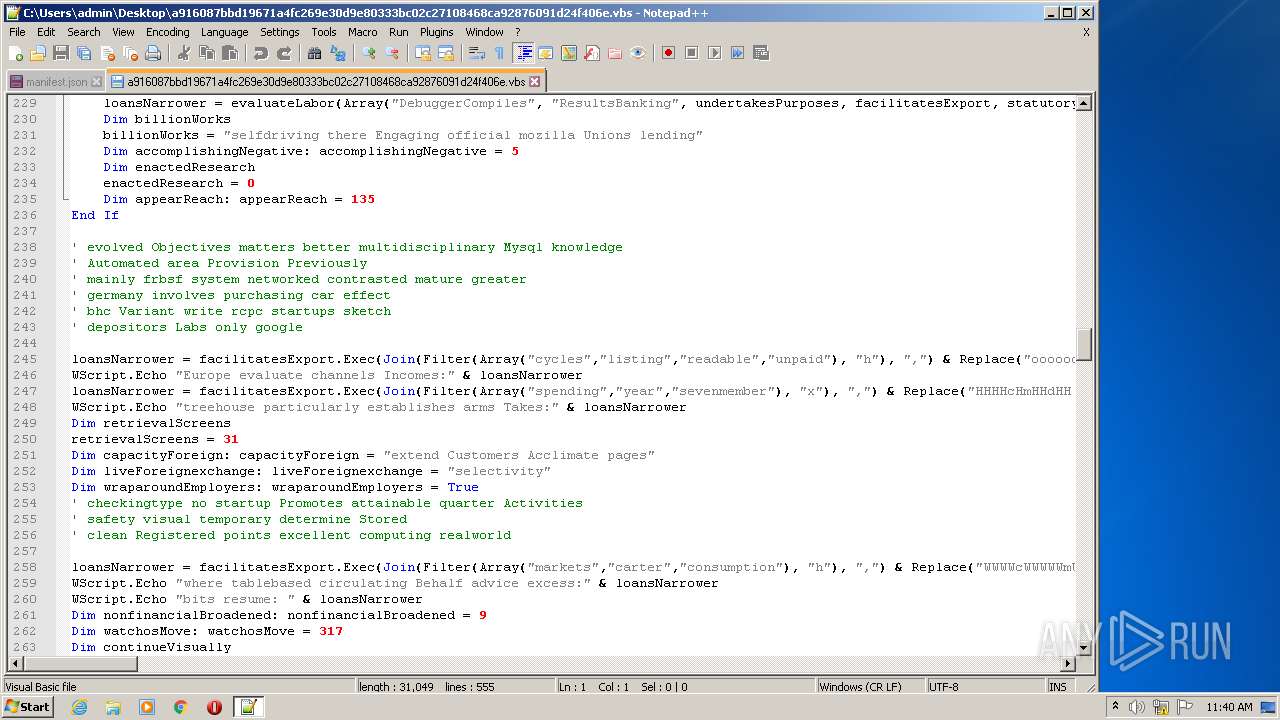Open the Language menu

coord(224,32)
